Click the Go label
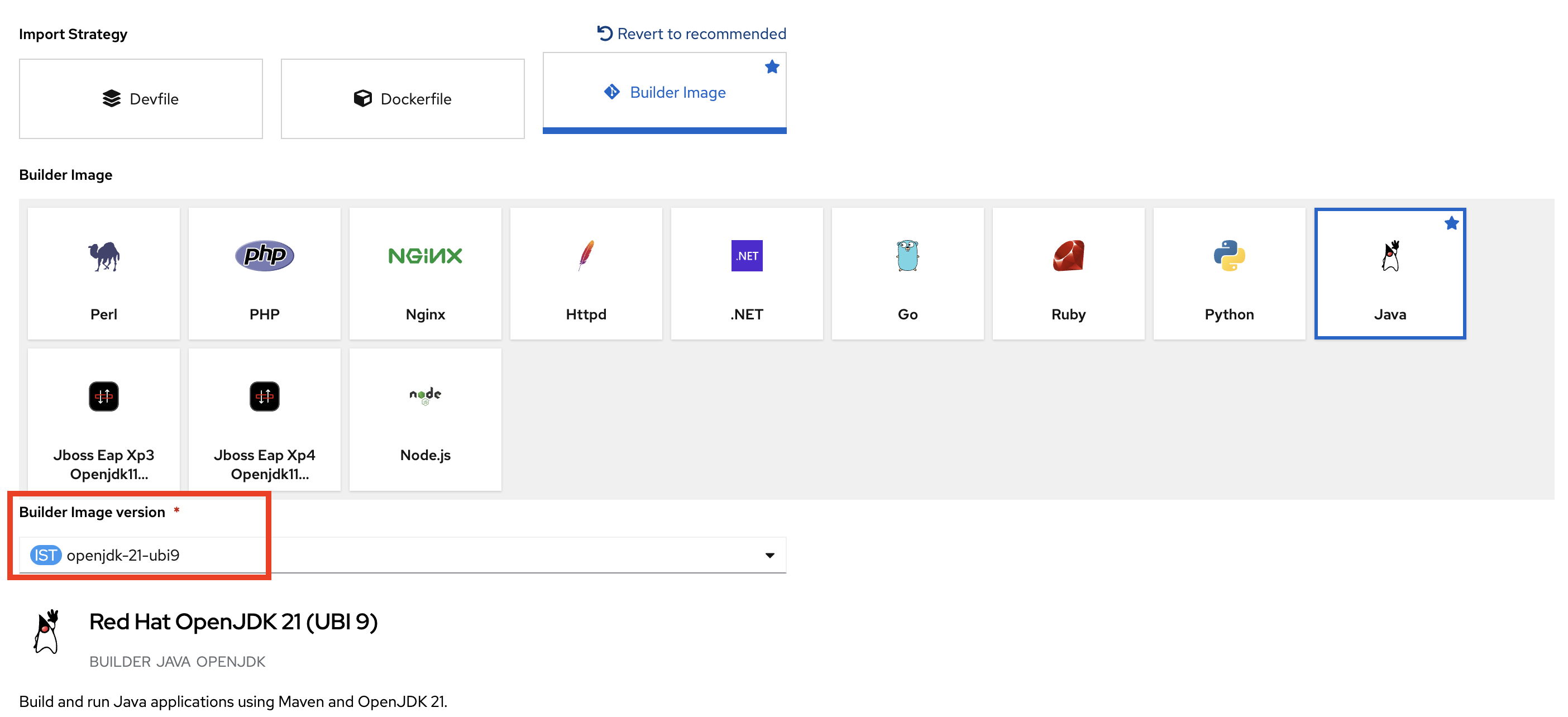 907,314
